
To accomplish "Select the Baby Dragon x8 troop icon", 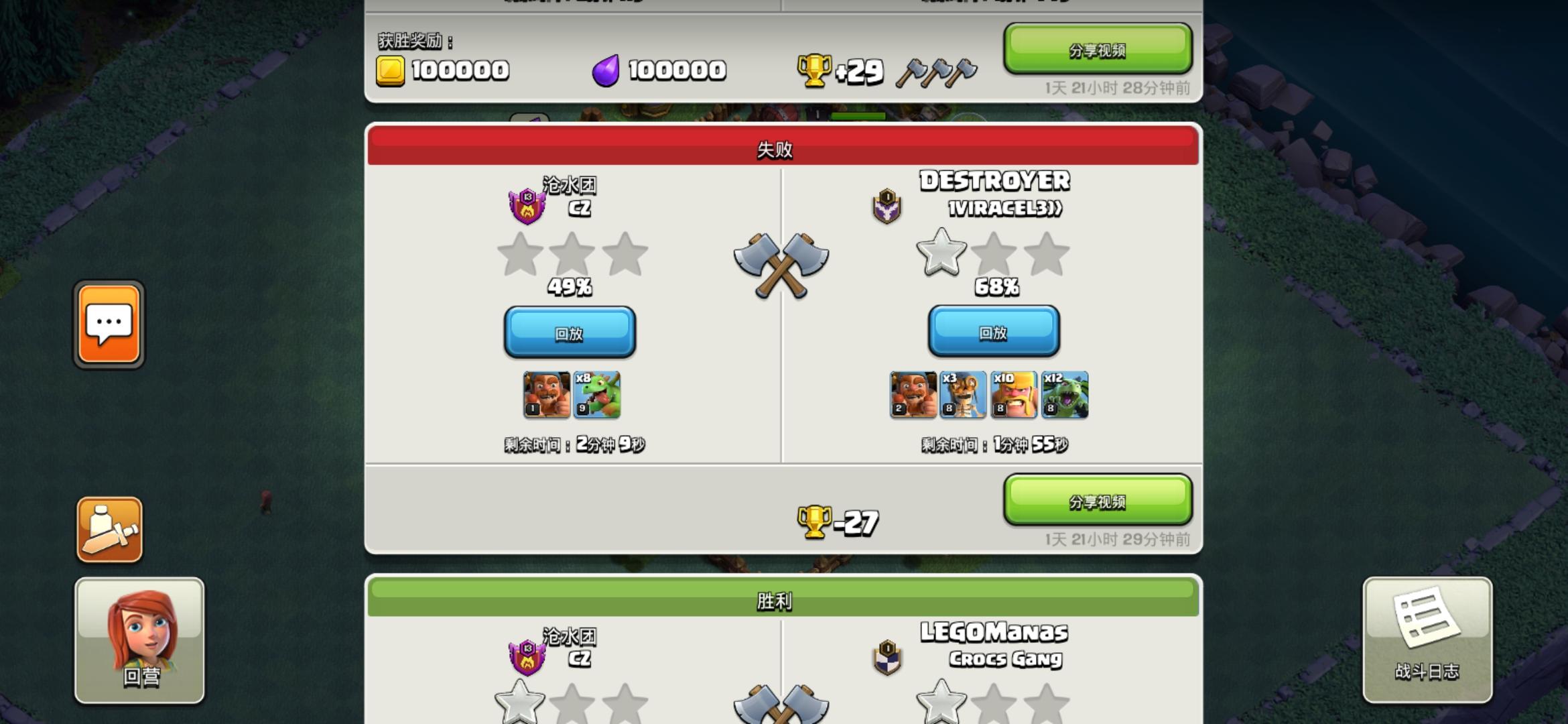I will [597, 395].
